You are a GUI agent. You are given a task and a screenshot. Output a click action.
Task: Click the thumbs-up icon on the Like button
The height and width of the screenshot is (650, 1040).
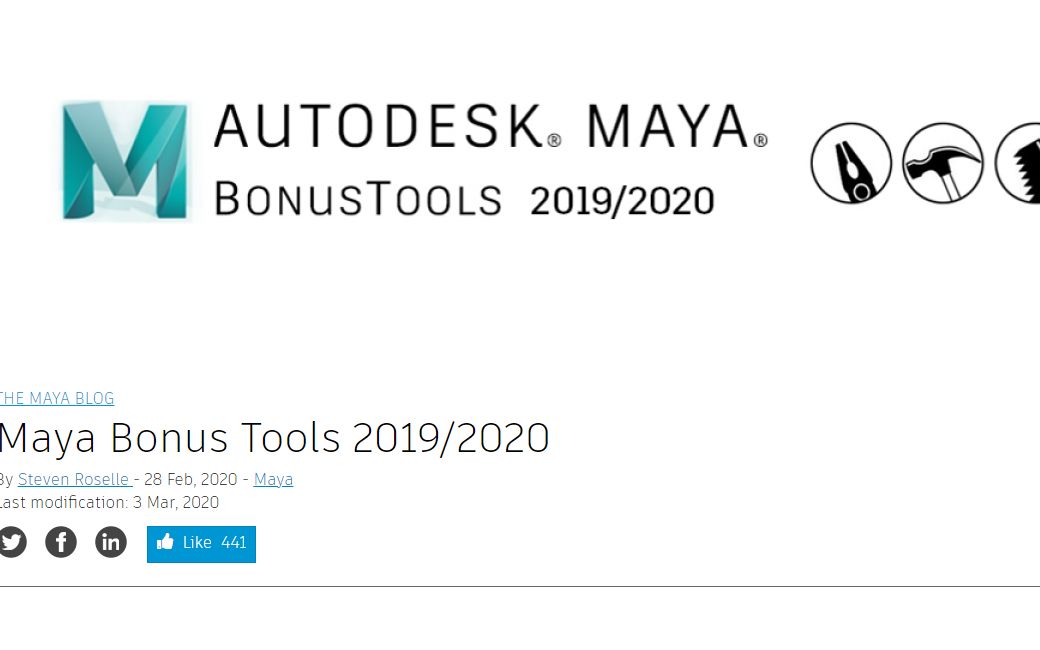click(x=166, y=543)
